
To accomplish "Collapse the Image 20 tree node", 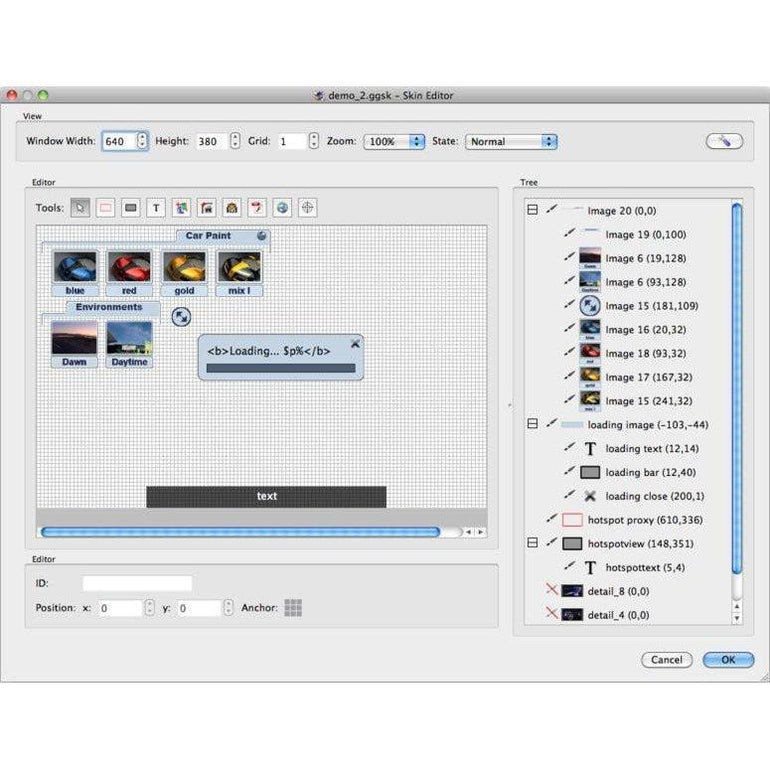I will tap(532, 210).
